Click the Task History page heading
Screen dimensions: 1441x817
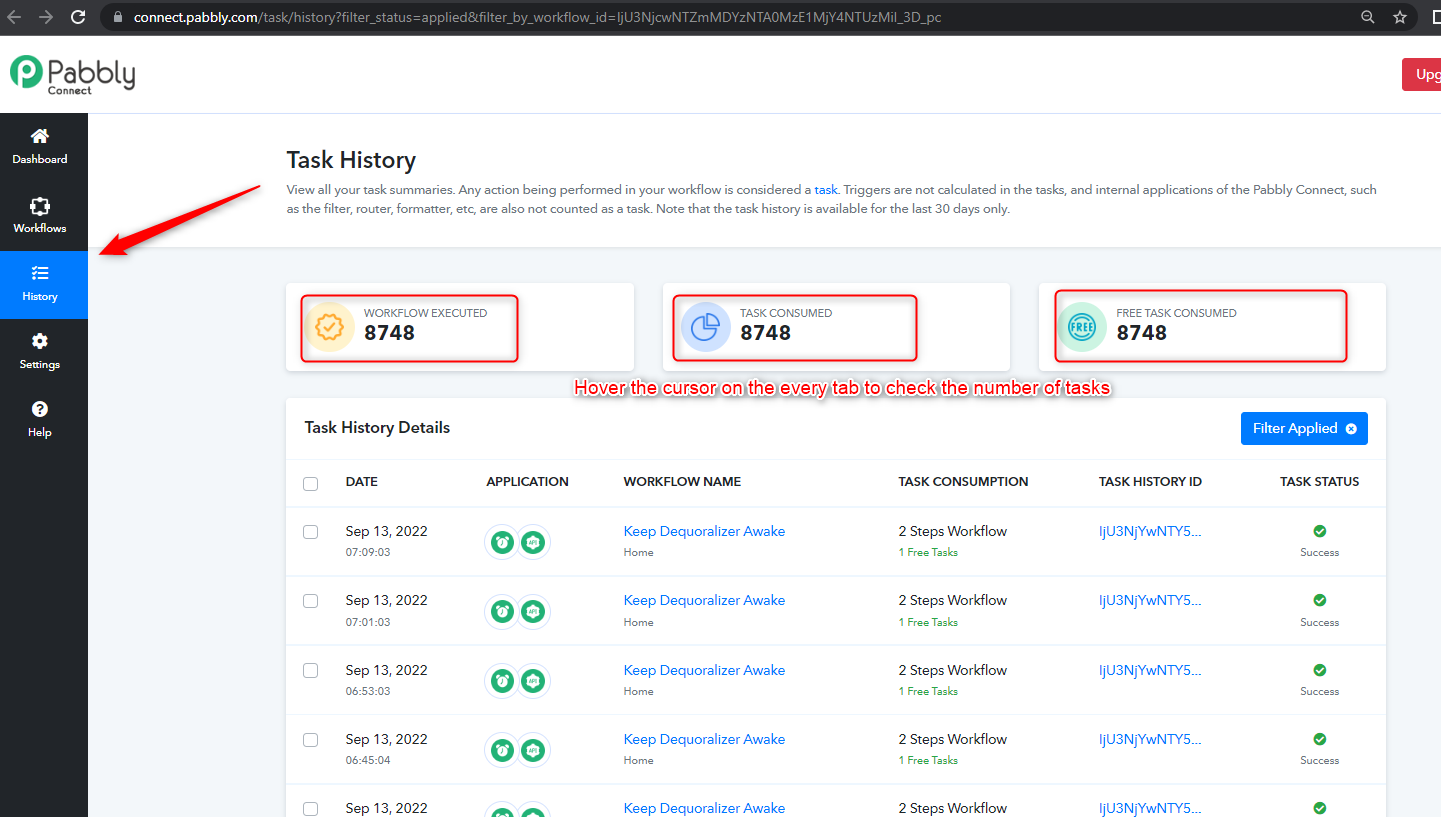pos(351,160)
